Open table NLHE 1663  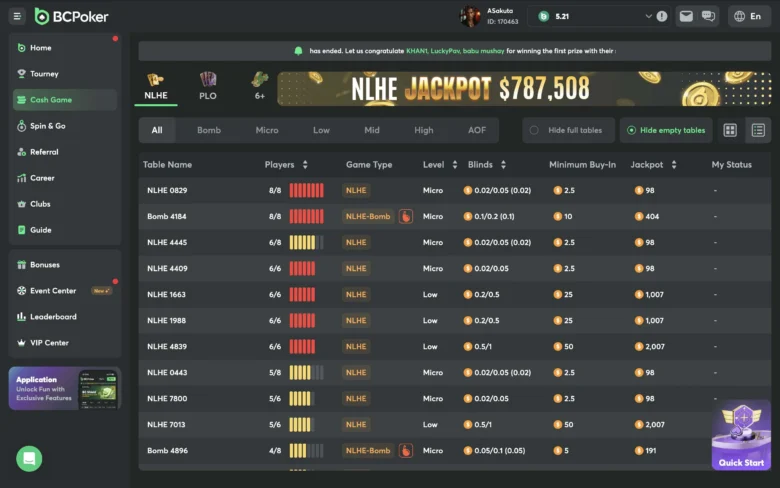point(455,294)
